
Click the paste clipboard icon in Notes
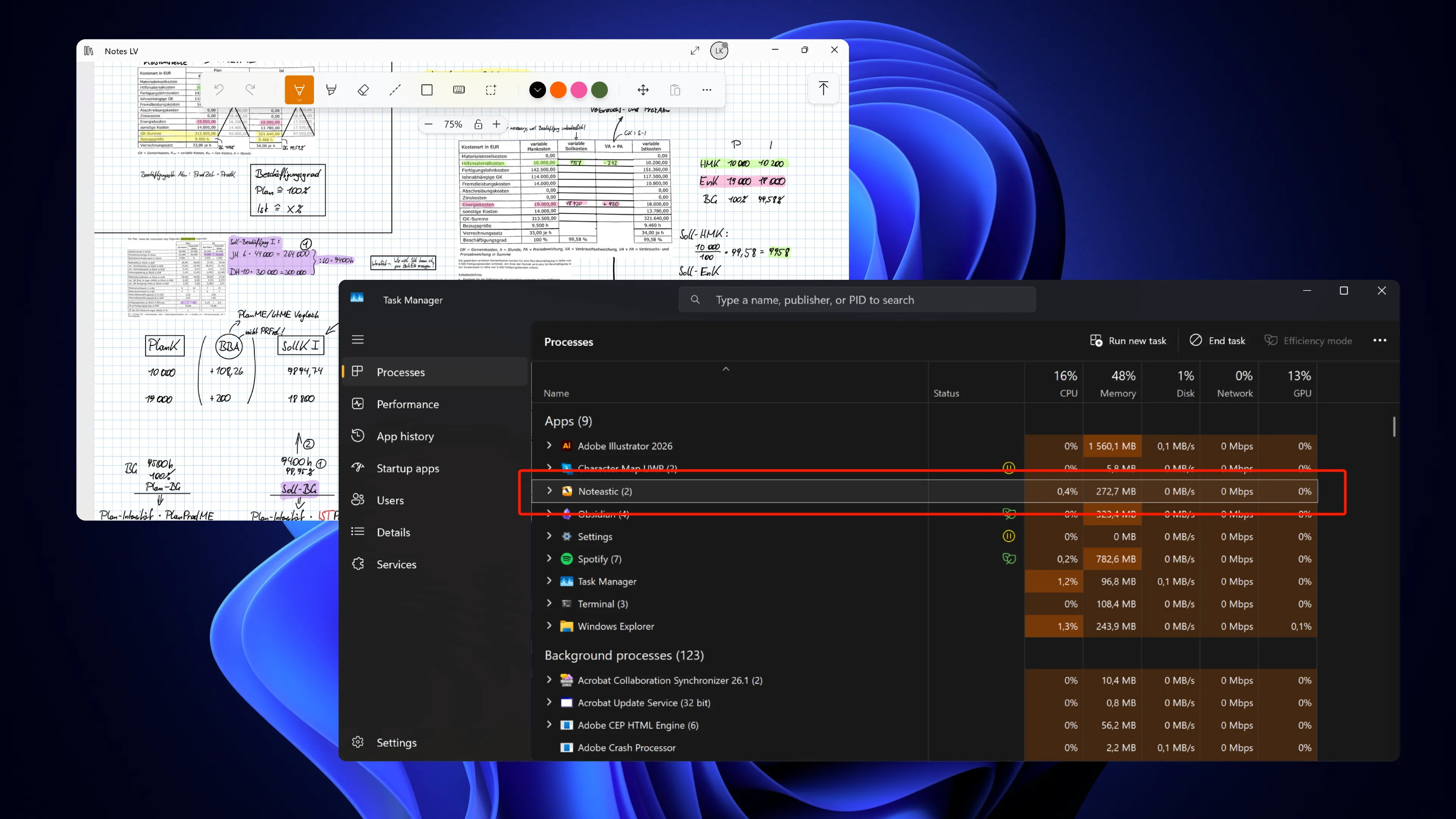click(675, 90)
